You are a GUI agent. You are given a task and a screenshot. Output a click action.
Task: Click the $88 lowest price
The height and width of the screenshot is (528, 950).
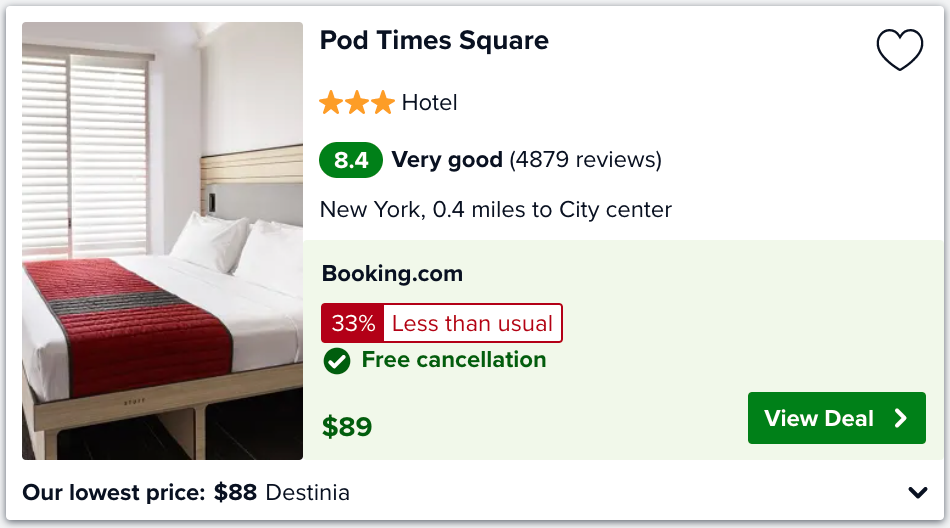(235, 492)
